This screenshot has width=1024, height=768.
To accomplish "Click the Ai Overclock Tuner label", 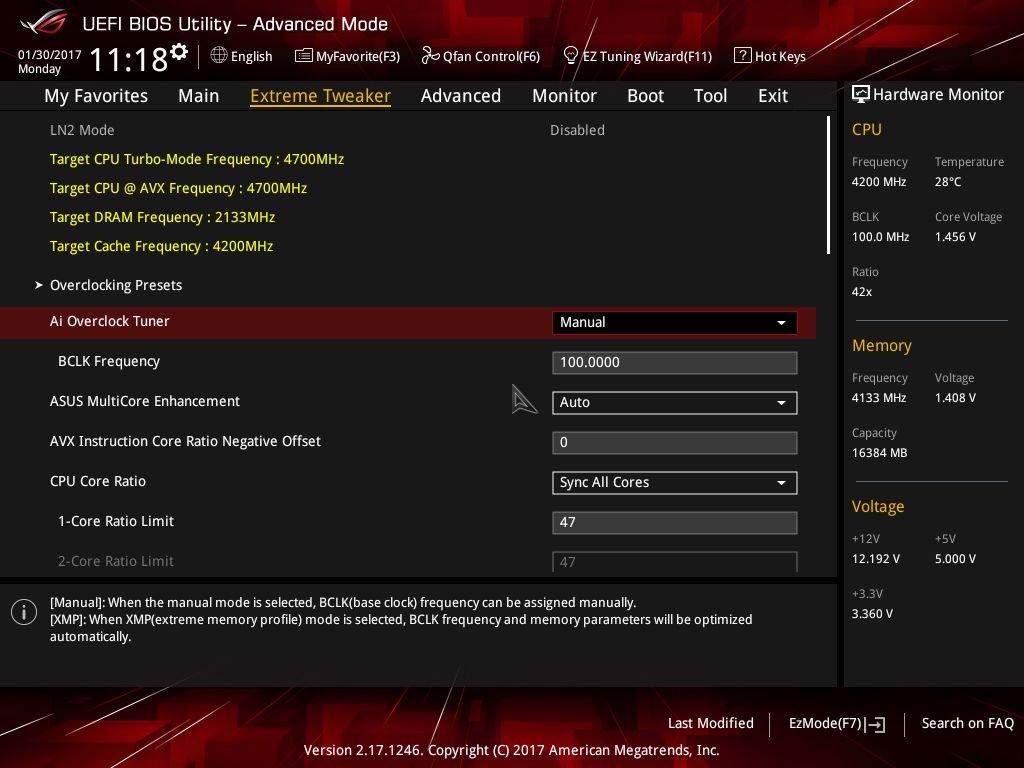I will (110, 321).
